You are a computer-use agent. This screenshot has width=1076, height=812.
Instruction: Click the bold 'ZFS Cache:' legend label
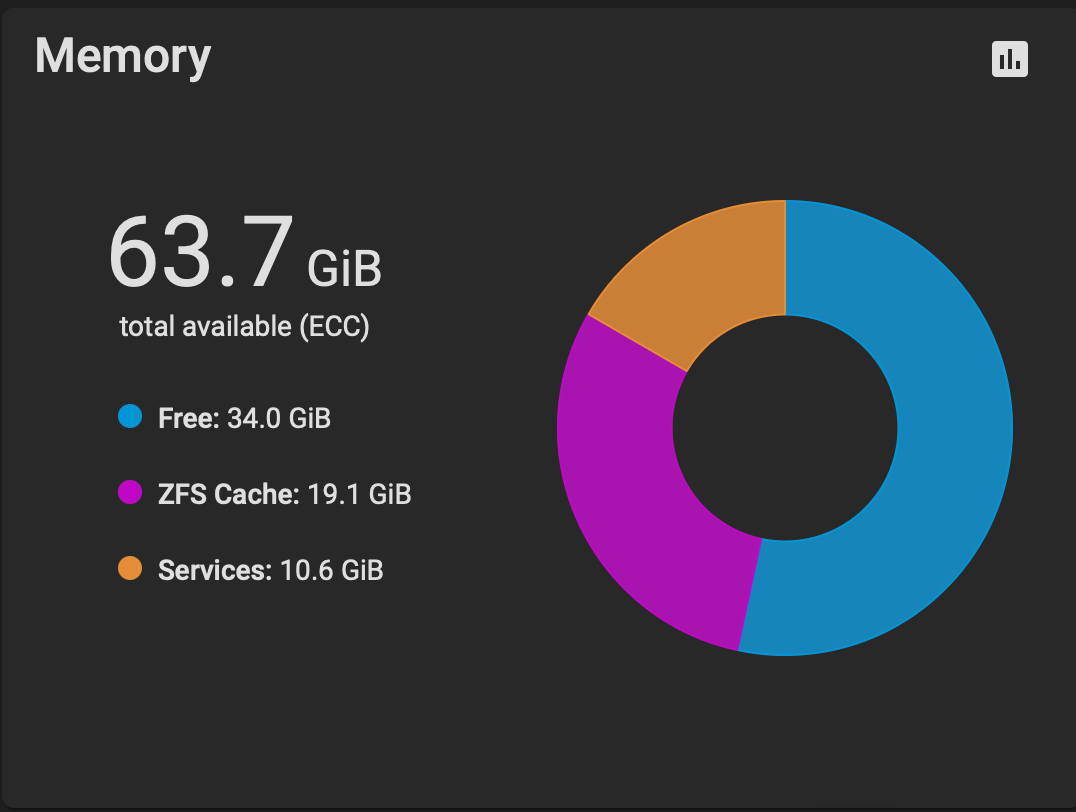(x=229, y=494)
